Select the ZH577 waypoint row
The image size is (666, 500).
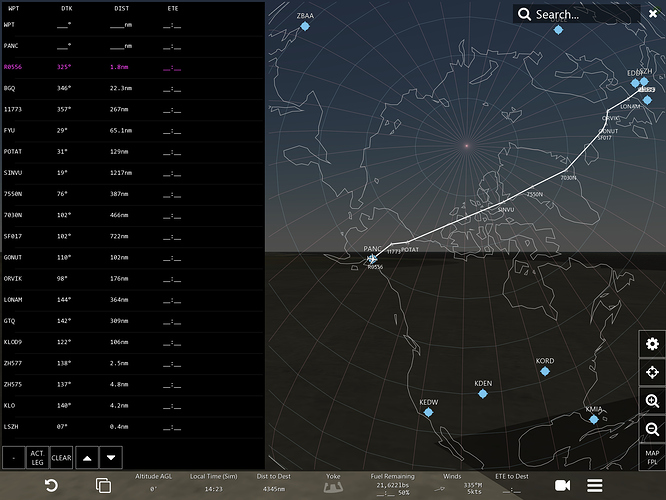pos(133,363)
